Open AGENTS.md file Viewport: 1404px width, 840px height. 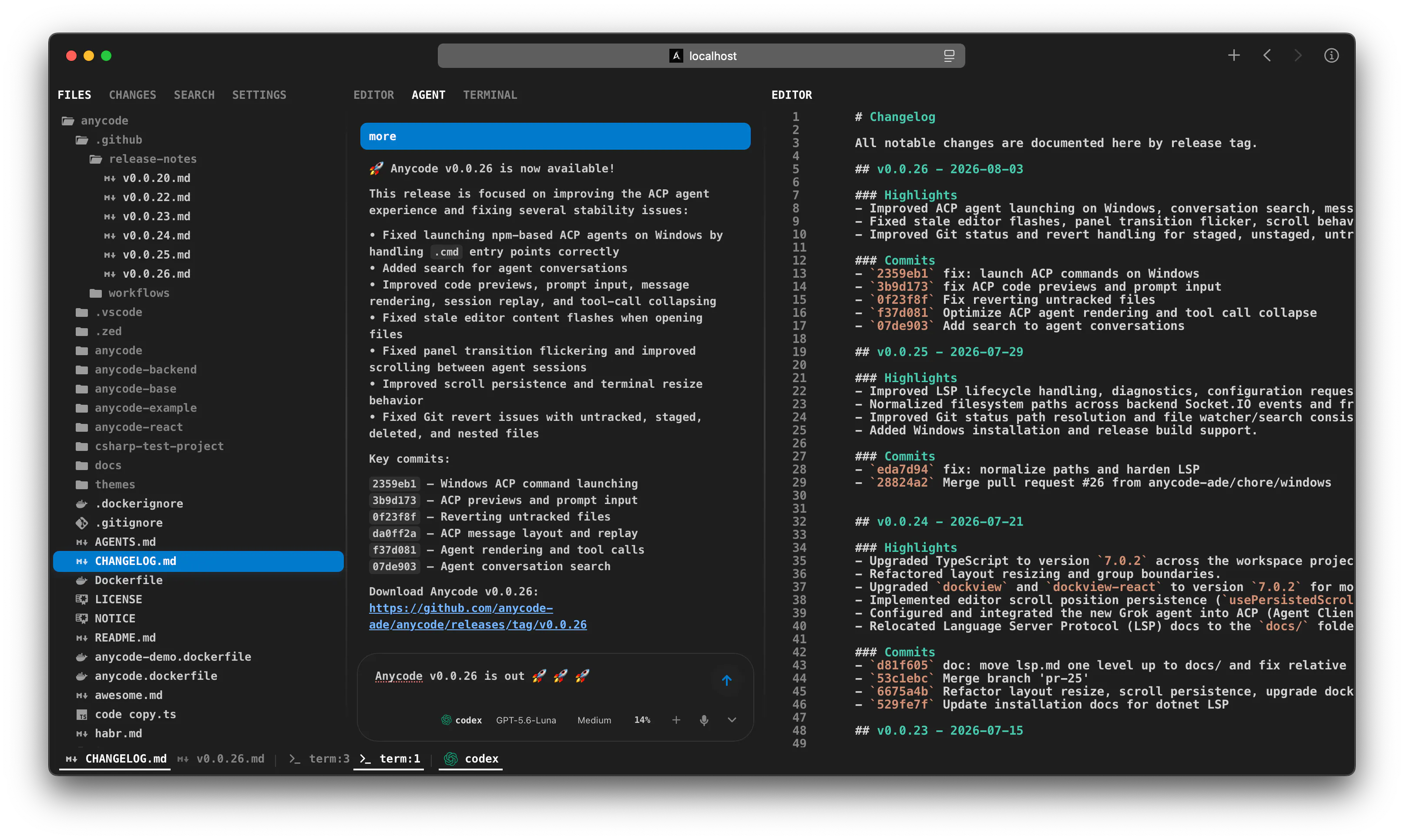(116, 542)
